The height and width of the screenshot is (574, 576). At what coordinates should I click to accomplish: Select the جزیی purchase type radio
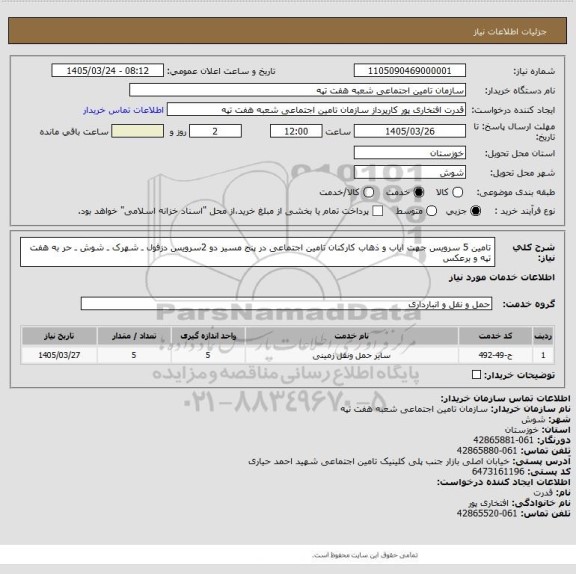(475, 211)
